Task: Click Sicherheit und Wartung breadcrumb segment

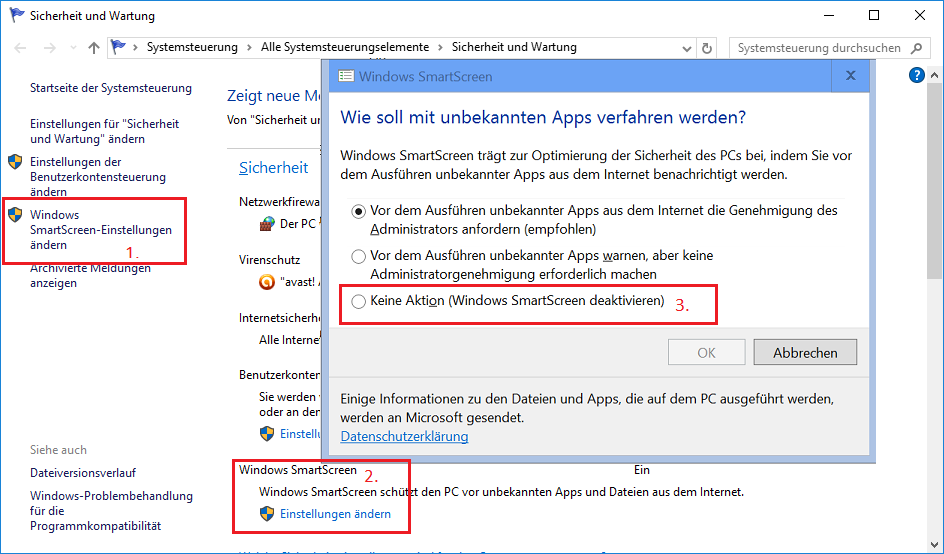Action: (514, 47)
